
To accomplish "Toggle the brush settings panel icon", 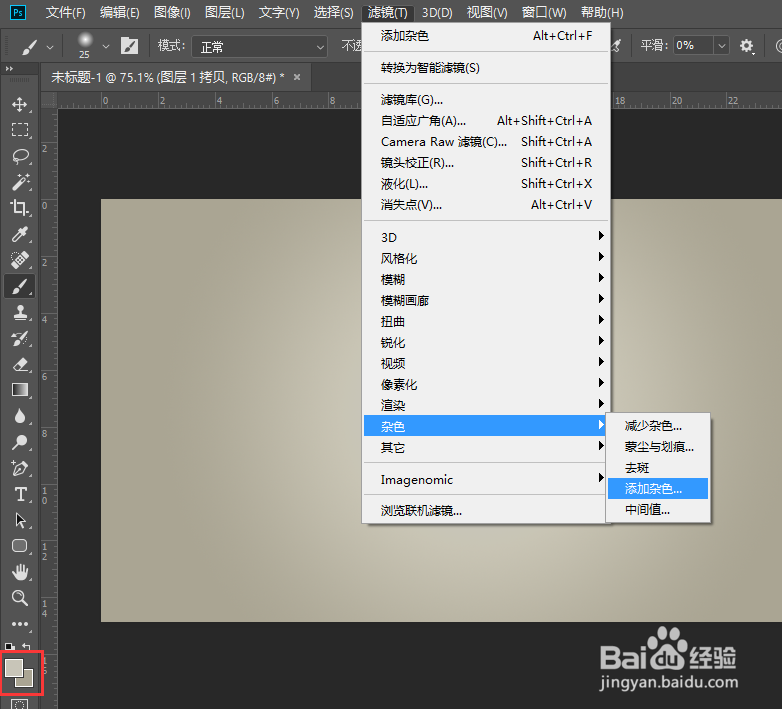I will [129, 46].
